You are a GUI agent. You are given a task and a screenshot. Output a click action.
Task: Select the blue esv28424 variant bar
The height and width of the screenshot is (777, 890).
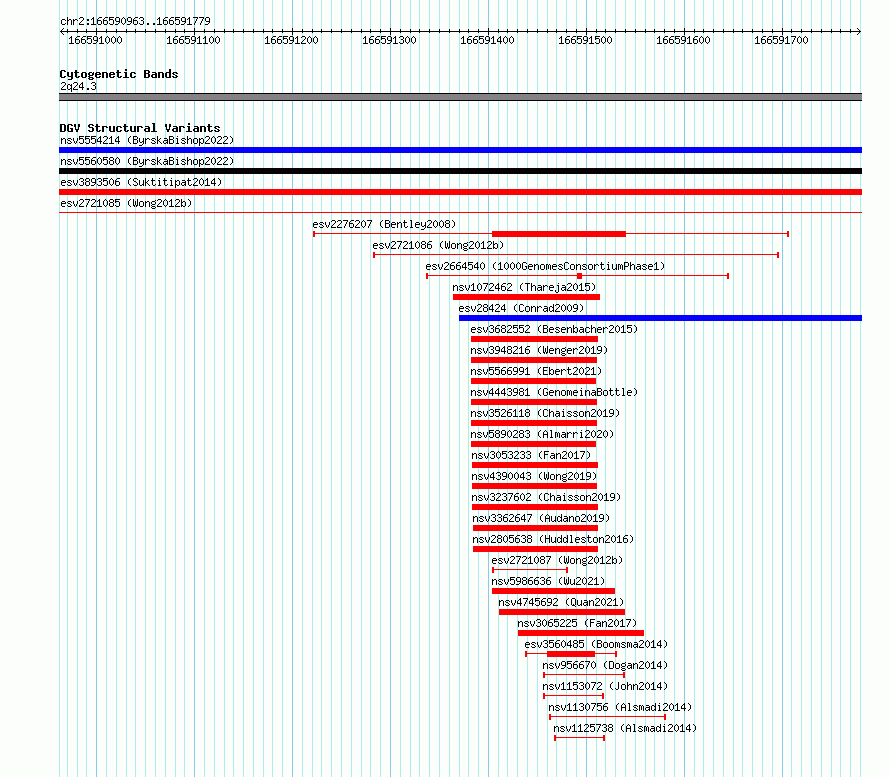[660, 318]
